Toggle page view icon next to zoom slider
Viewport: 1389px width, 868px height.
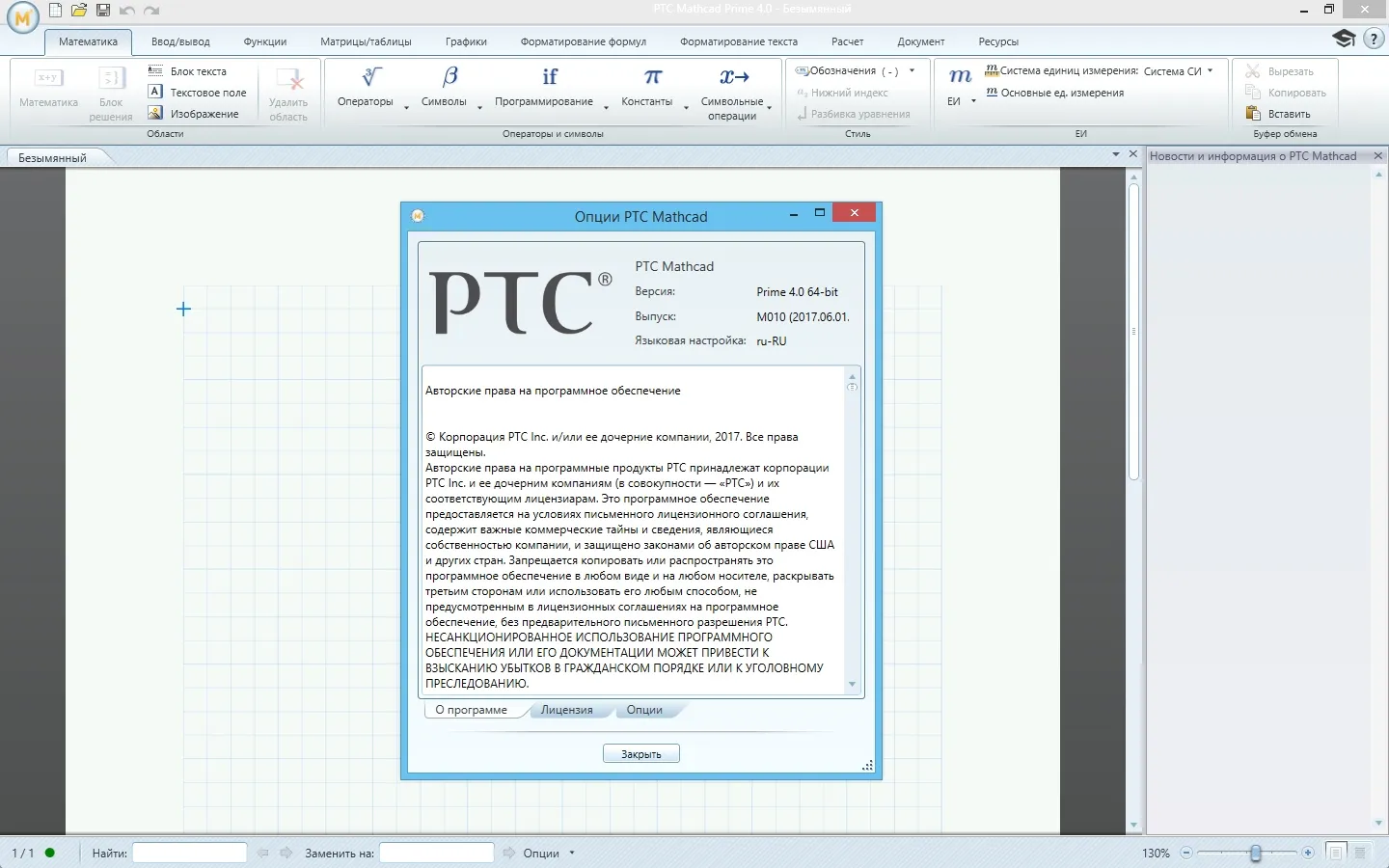[x=1335, y=853]
